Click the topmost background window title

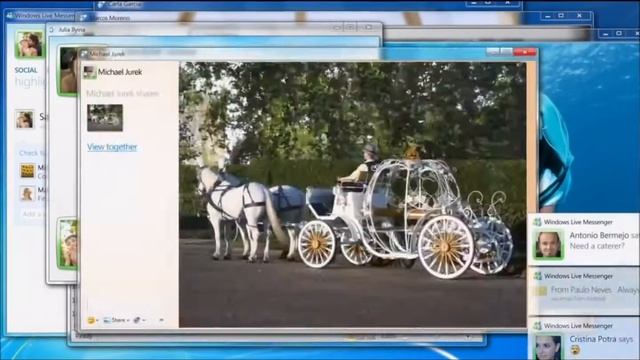coord(126,5)
